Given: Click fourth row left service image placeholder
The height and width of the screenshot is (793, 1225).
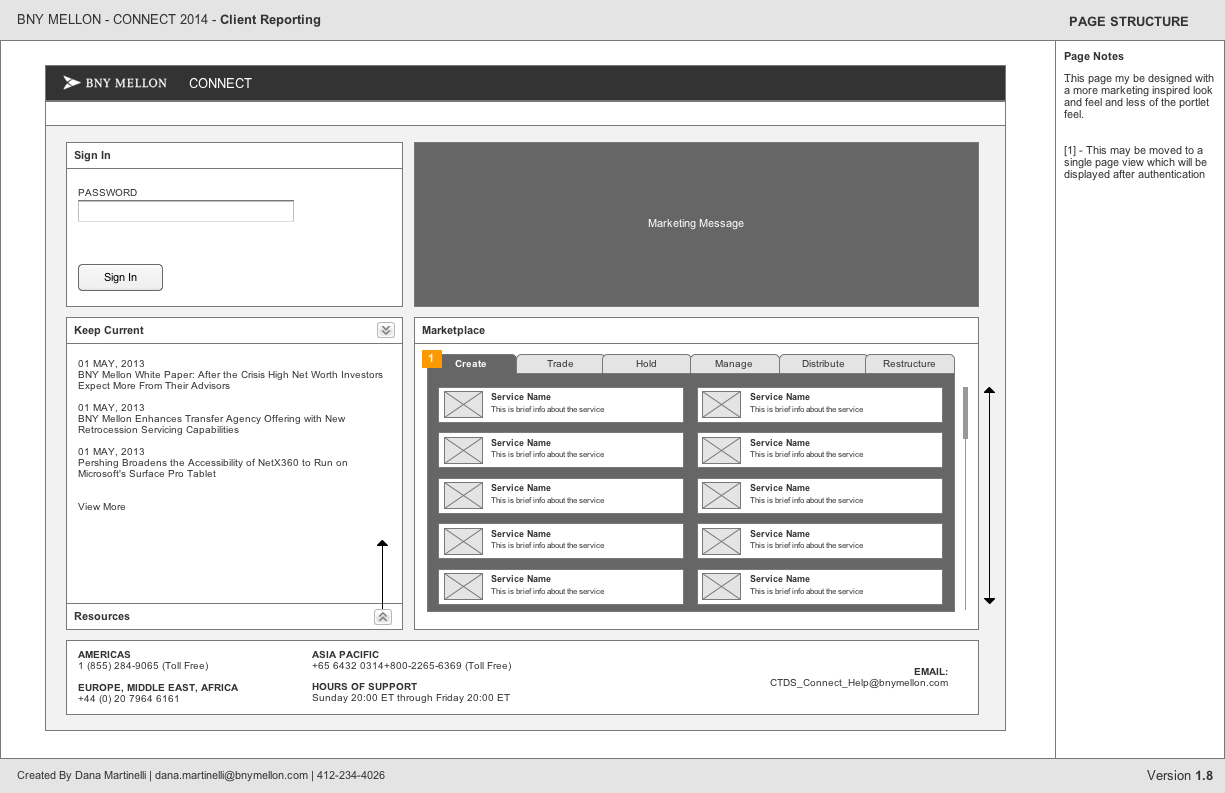Looking at the screenshot, I should click(x=463, y=541).
